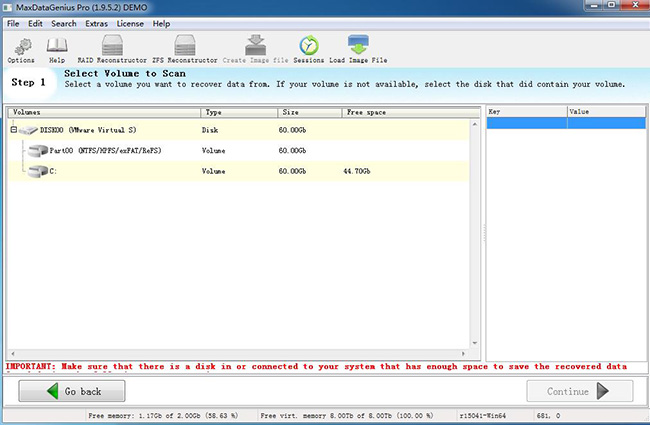
Task: Launch the RAID Reconstructor tool
Action: tap(112, 45)
